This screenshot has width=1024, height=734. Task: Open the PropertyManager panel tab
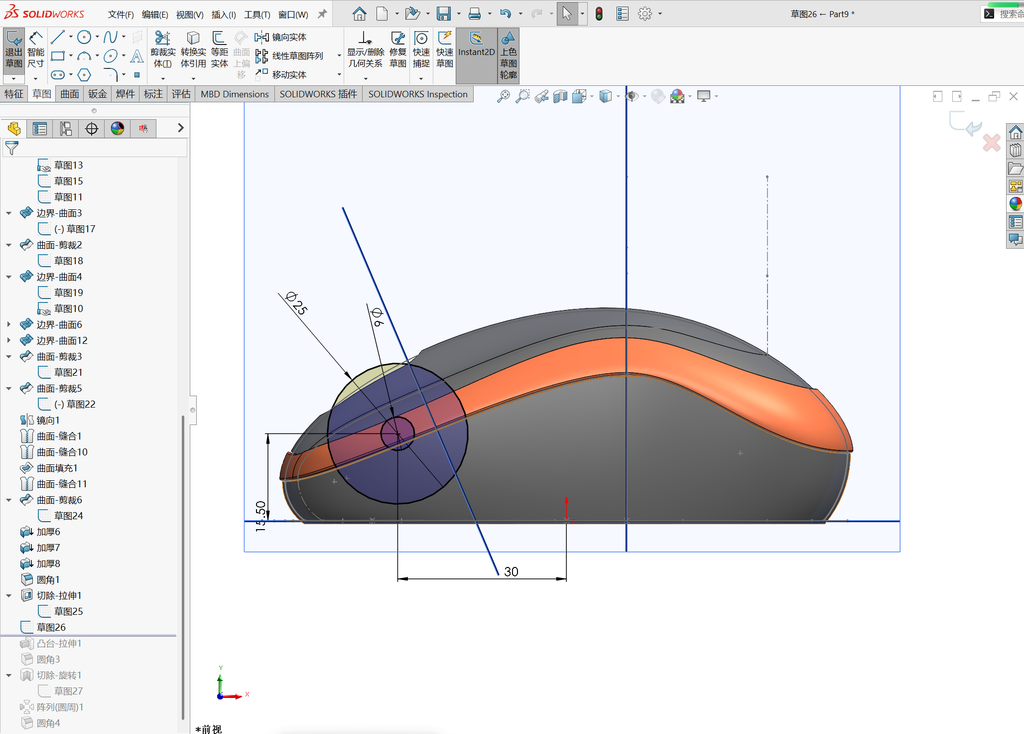[x=40, y=129]
